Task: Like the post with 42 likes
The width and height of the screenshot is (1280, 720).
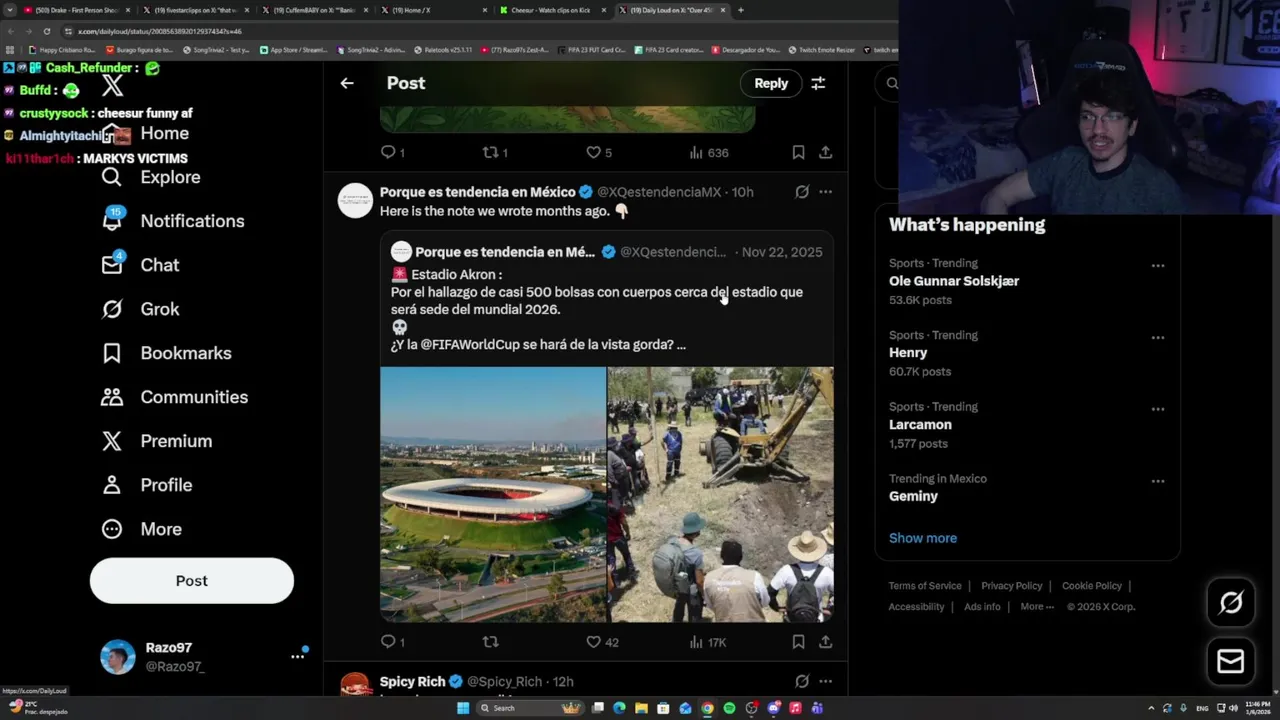Action: [593, 642]
